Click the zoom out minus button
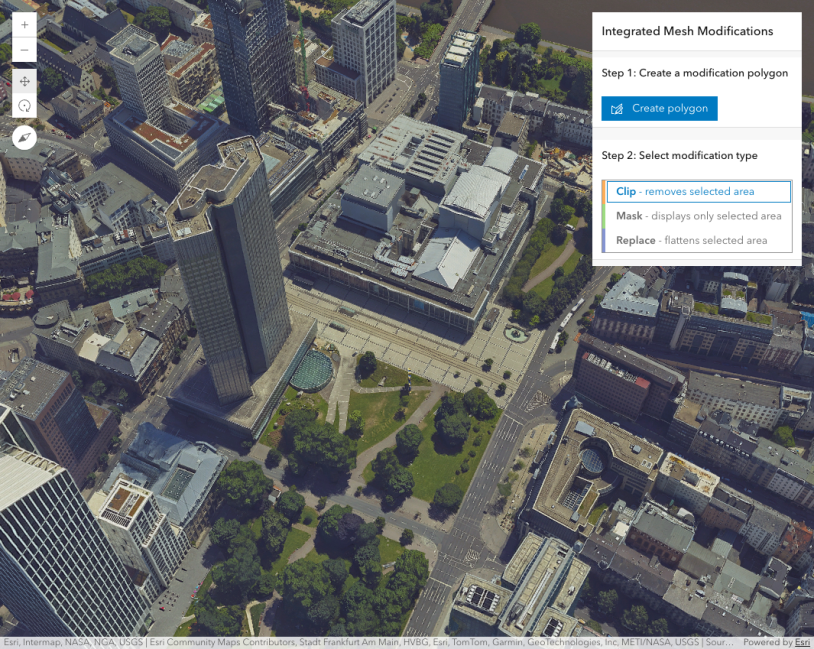This screenshot has height=649, width=814. point(25,49)
